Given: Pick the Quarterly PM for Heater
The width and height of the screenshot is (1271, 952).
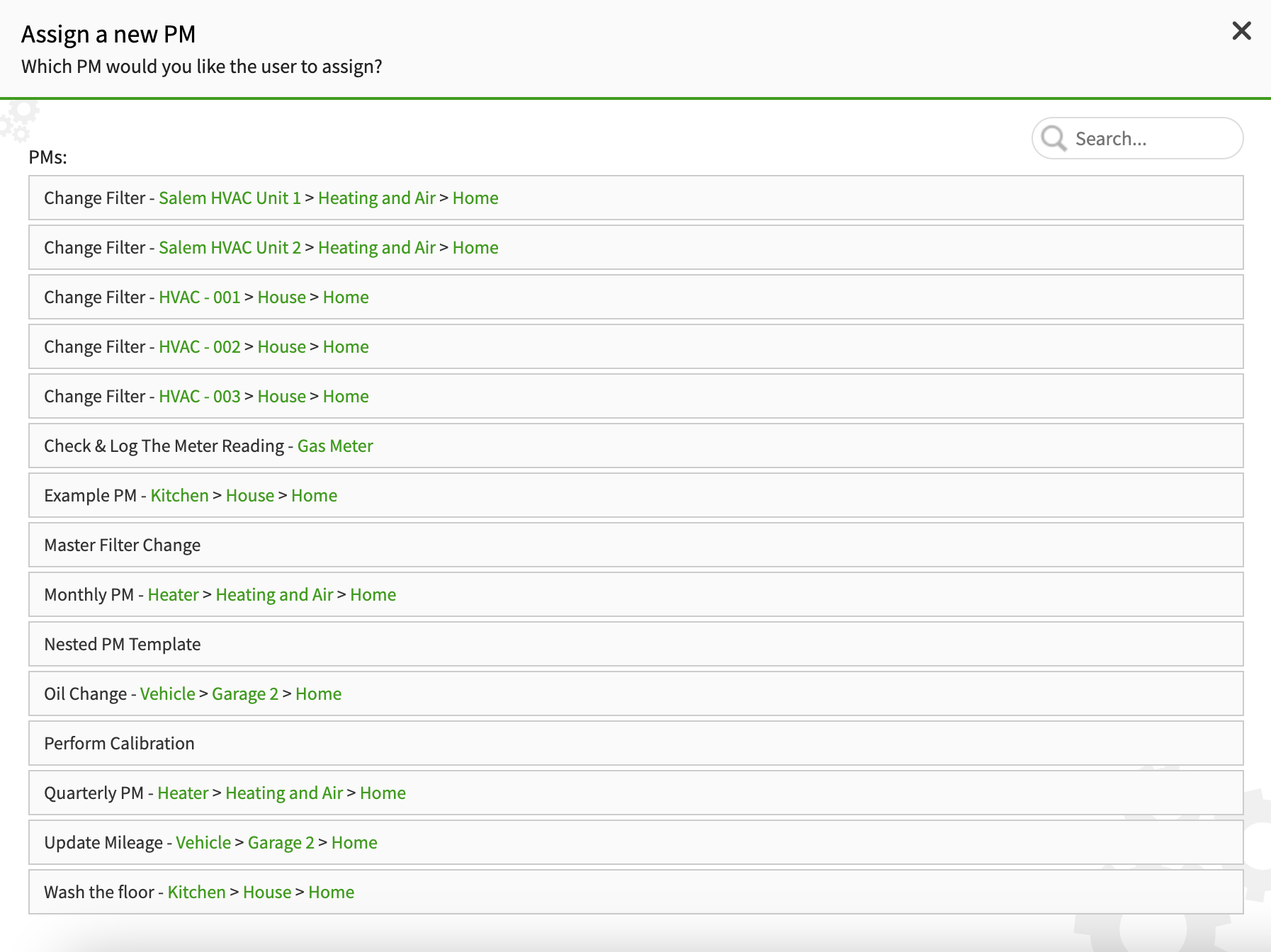Looking at the screenshot, I should click(x=94, y=793).
